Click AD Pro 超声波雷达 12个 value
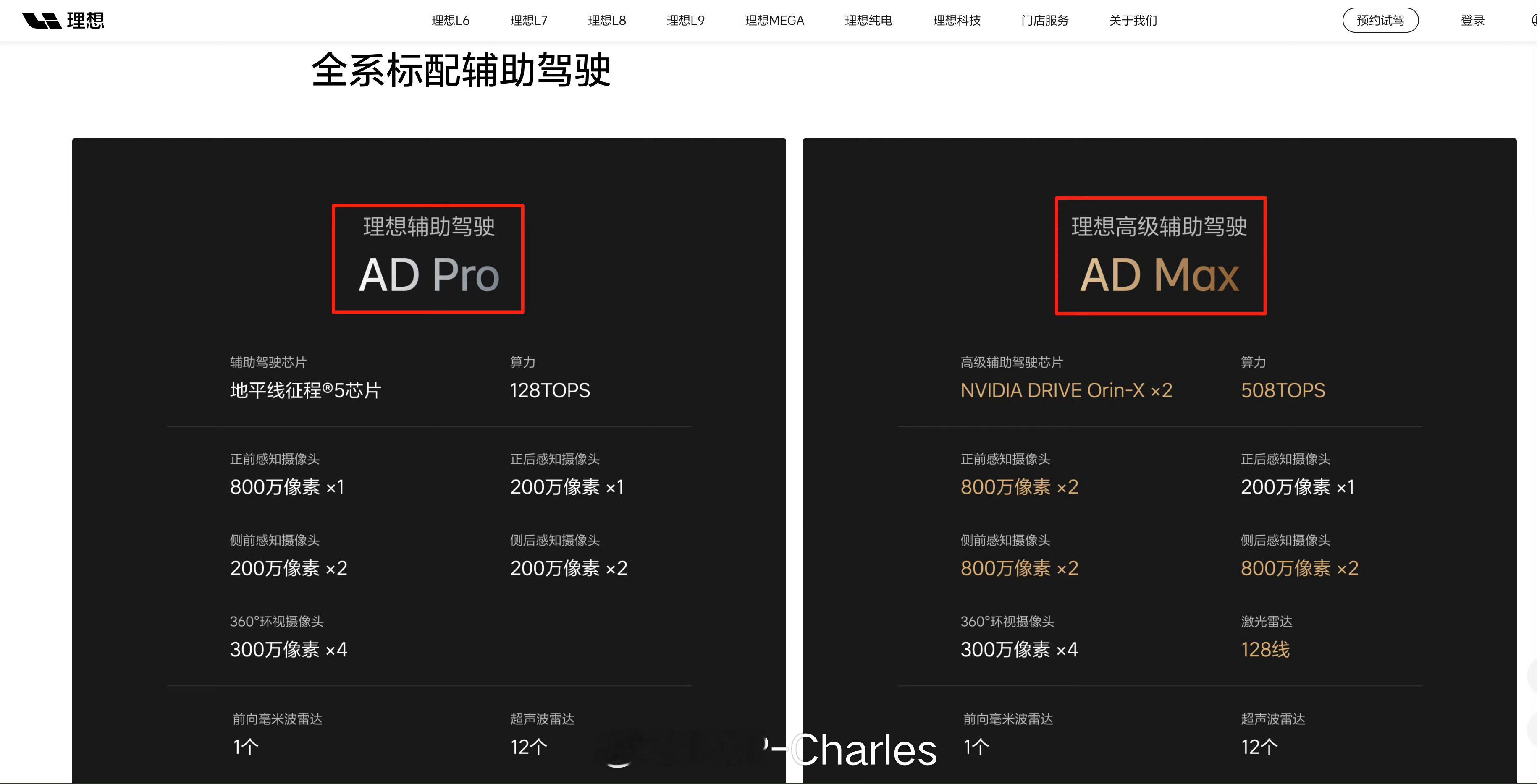Screen dimensions: 1537x784 [x=529, y=747]
